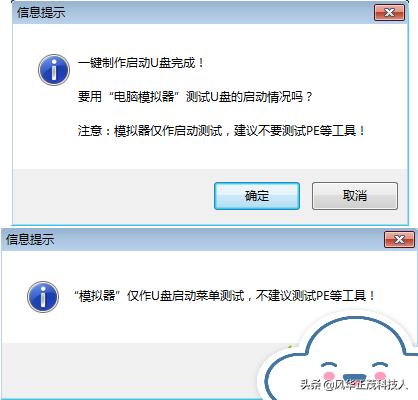Click the cloud mascot's left closed eye
The height and width of the screenshot is (400, 418).
329,365
